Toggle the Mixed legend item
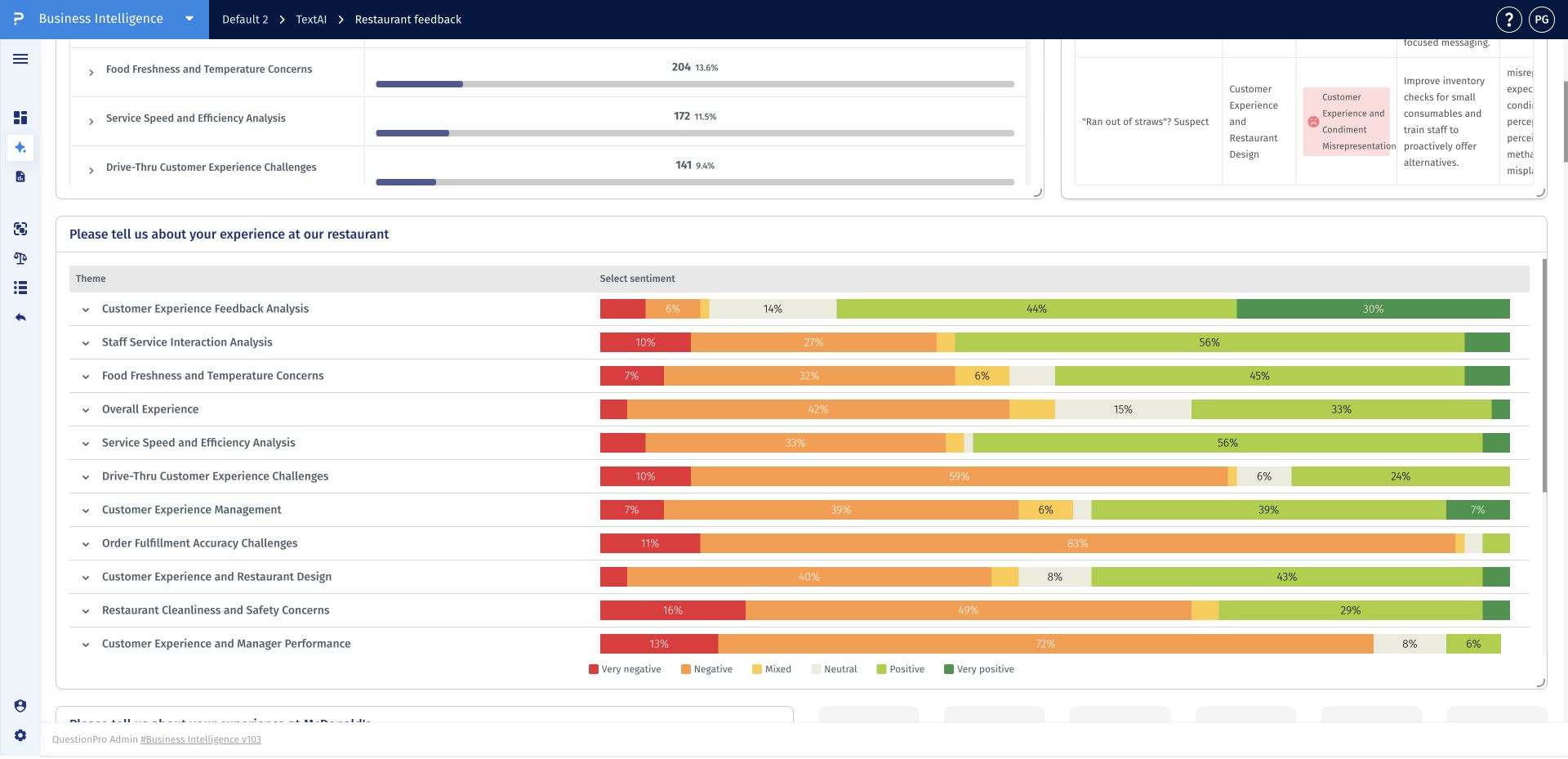Viewport: 1568px width, 759px height. point(772,669)
